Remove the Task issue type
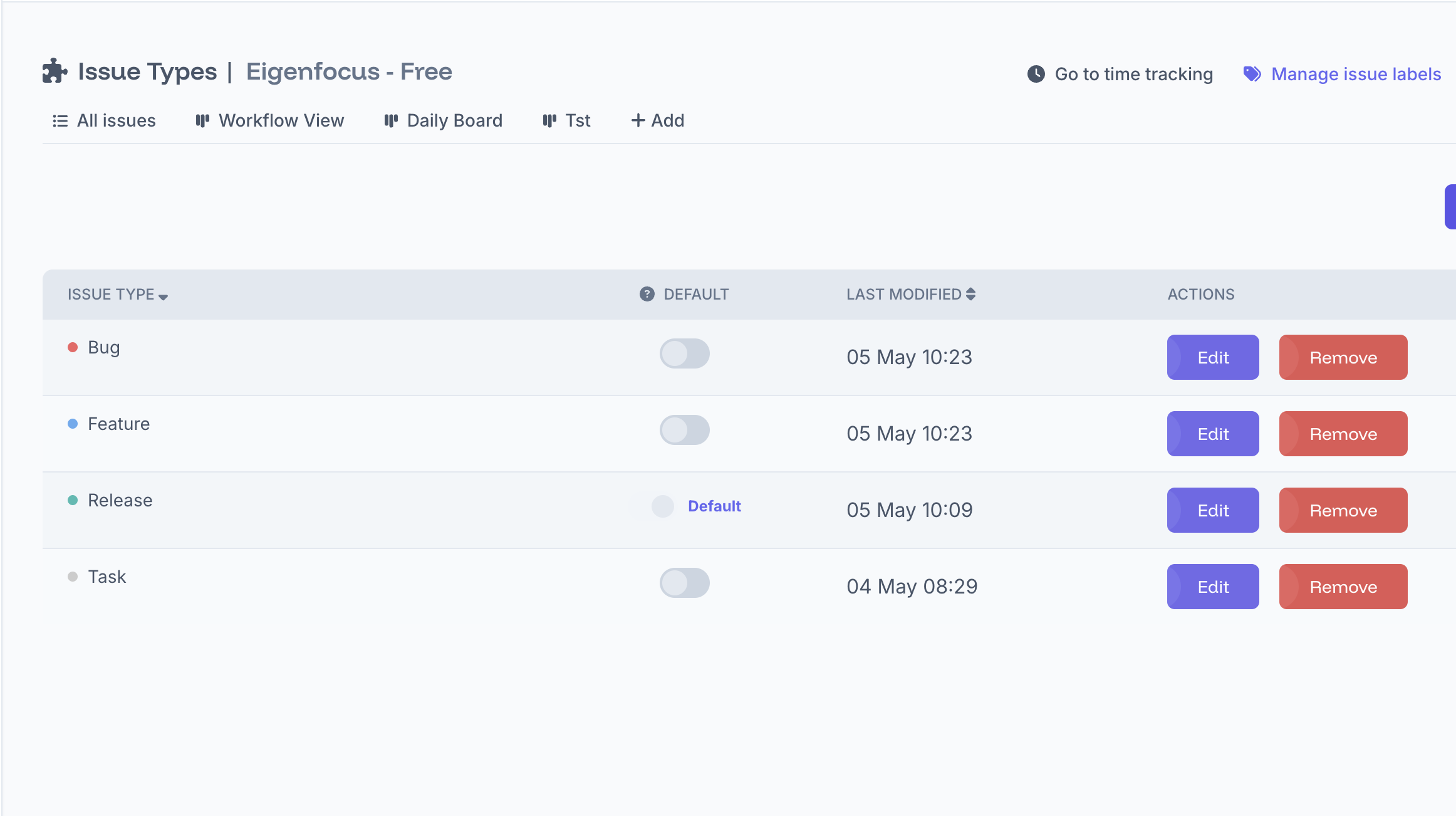1456x816 pixels. (x=1343, y=587)
